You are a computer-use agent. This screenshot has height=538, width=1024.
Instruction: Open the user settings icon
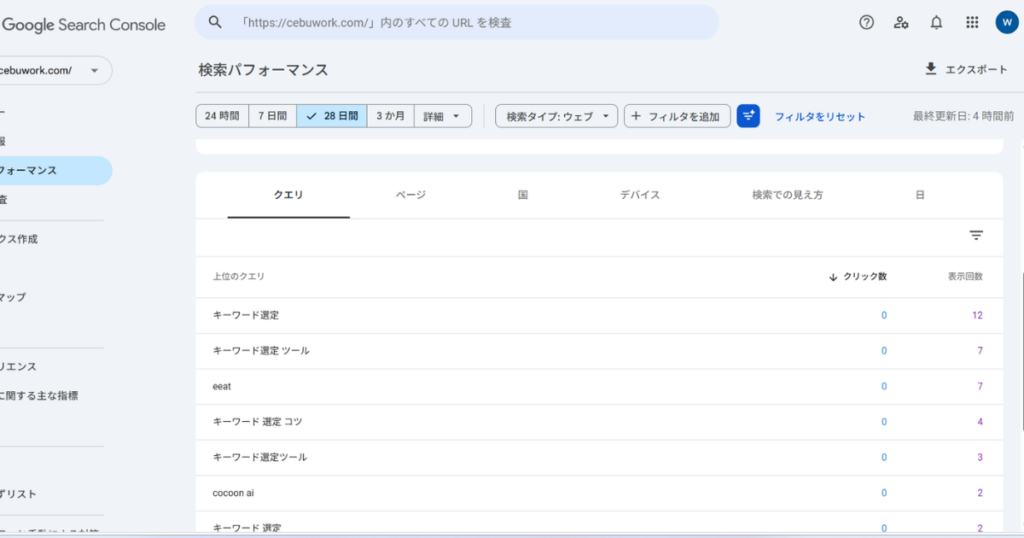click(x=901, y=22)
